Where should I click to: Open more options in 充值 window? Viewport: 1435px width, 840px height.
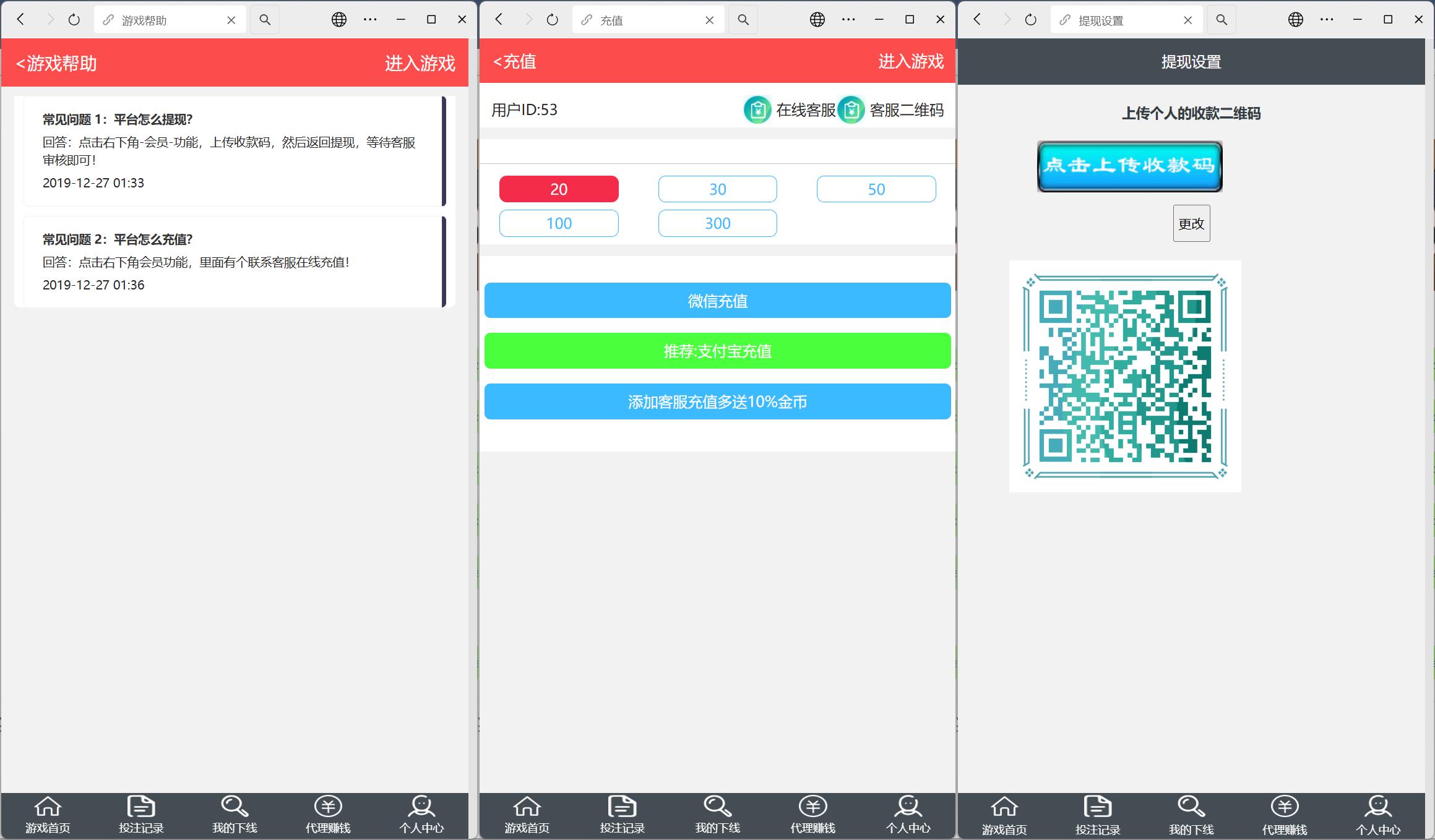[848, 20]
